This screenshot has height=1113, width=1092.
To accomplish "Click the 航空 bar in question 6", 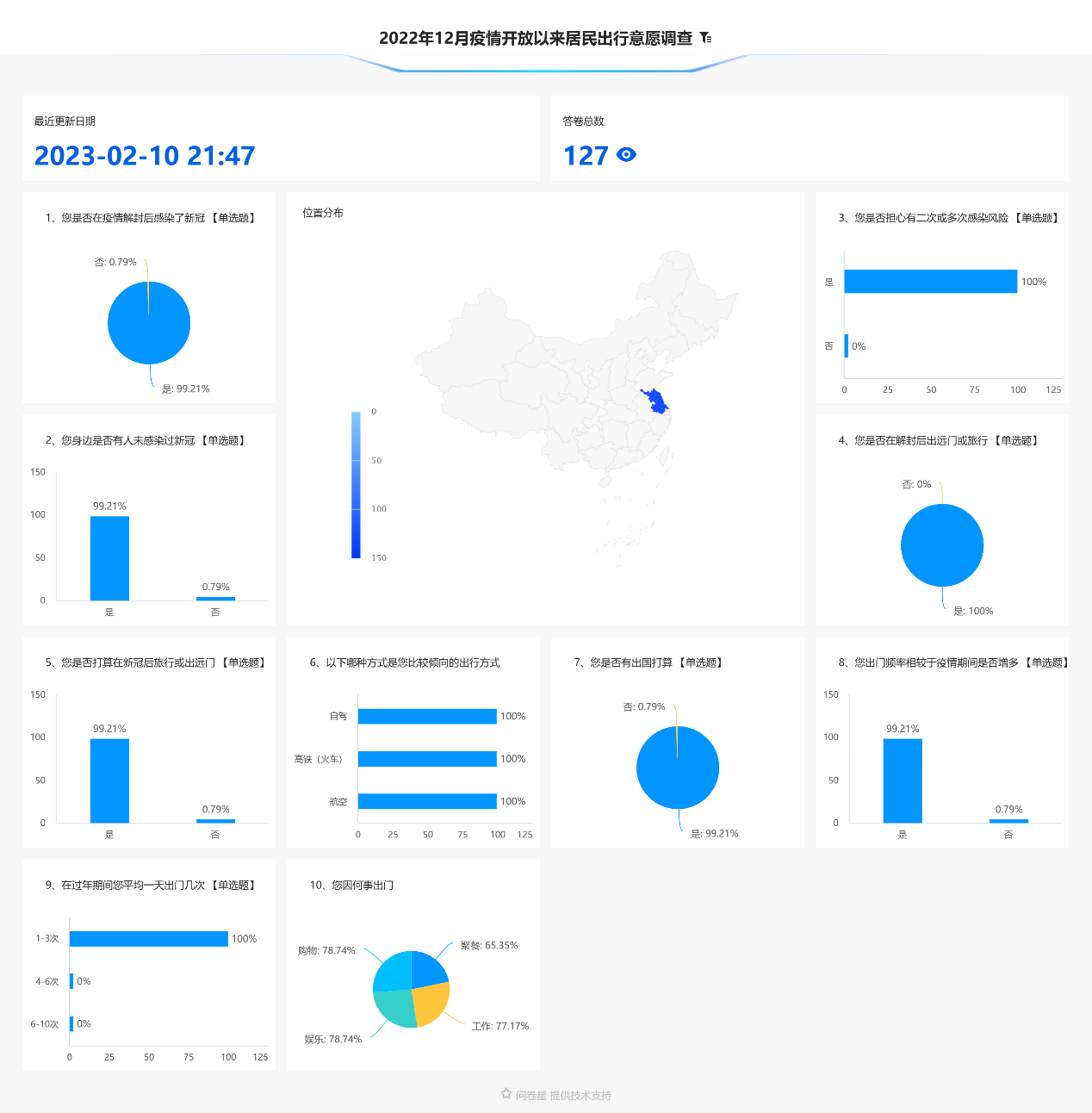I will pyautogui.click(x=427, y=801).
